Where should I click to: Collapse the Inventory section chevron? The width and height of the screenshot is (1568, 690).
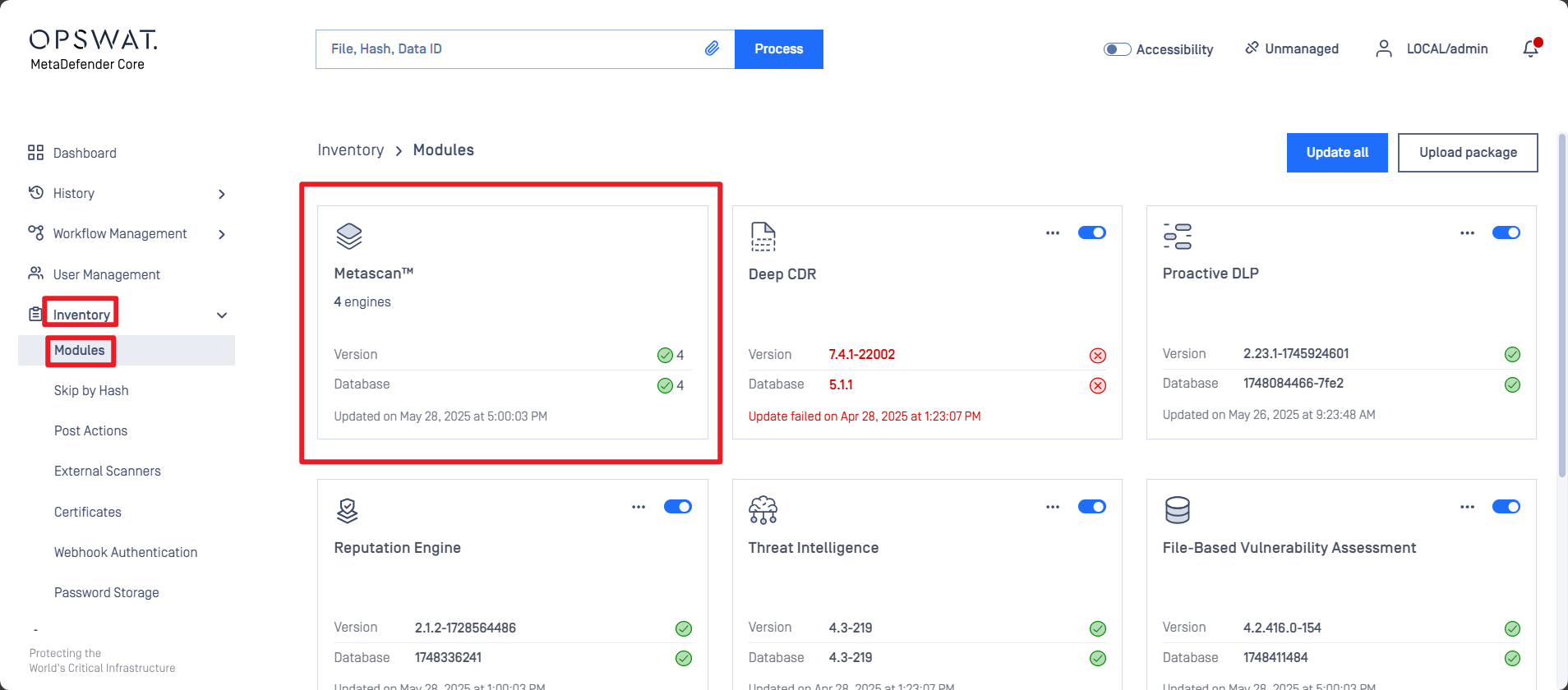(221, 315)
